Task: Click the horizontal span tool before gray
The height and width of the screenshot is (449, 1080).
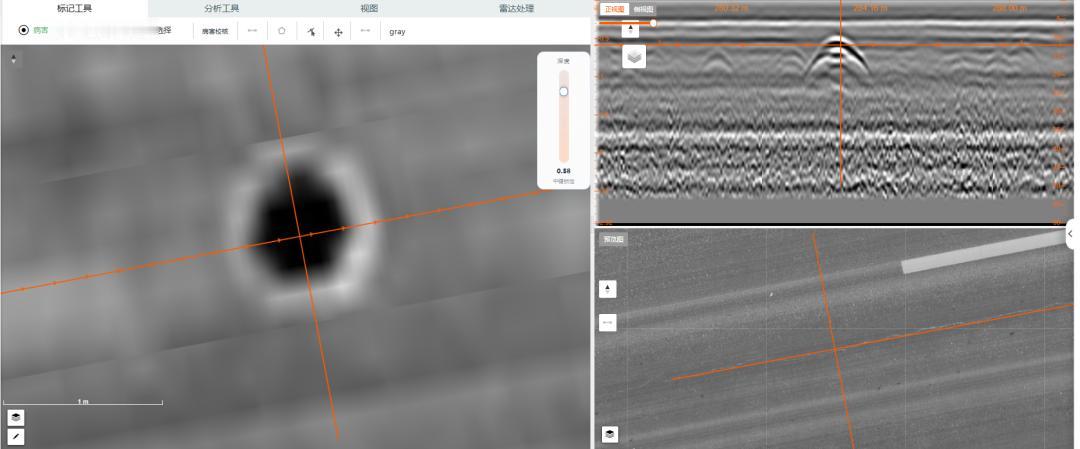Action: (x=365, y=31)
